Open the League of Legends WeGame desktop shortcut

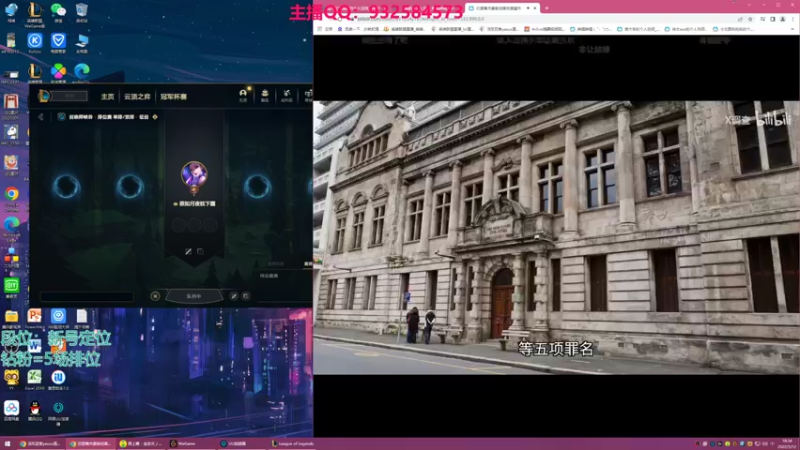click(35, 12)
